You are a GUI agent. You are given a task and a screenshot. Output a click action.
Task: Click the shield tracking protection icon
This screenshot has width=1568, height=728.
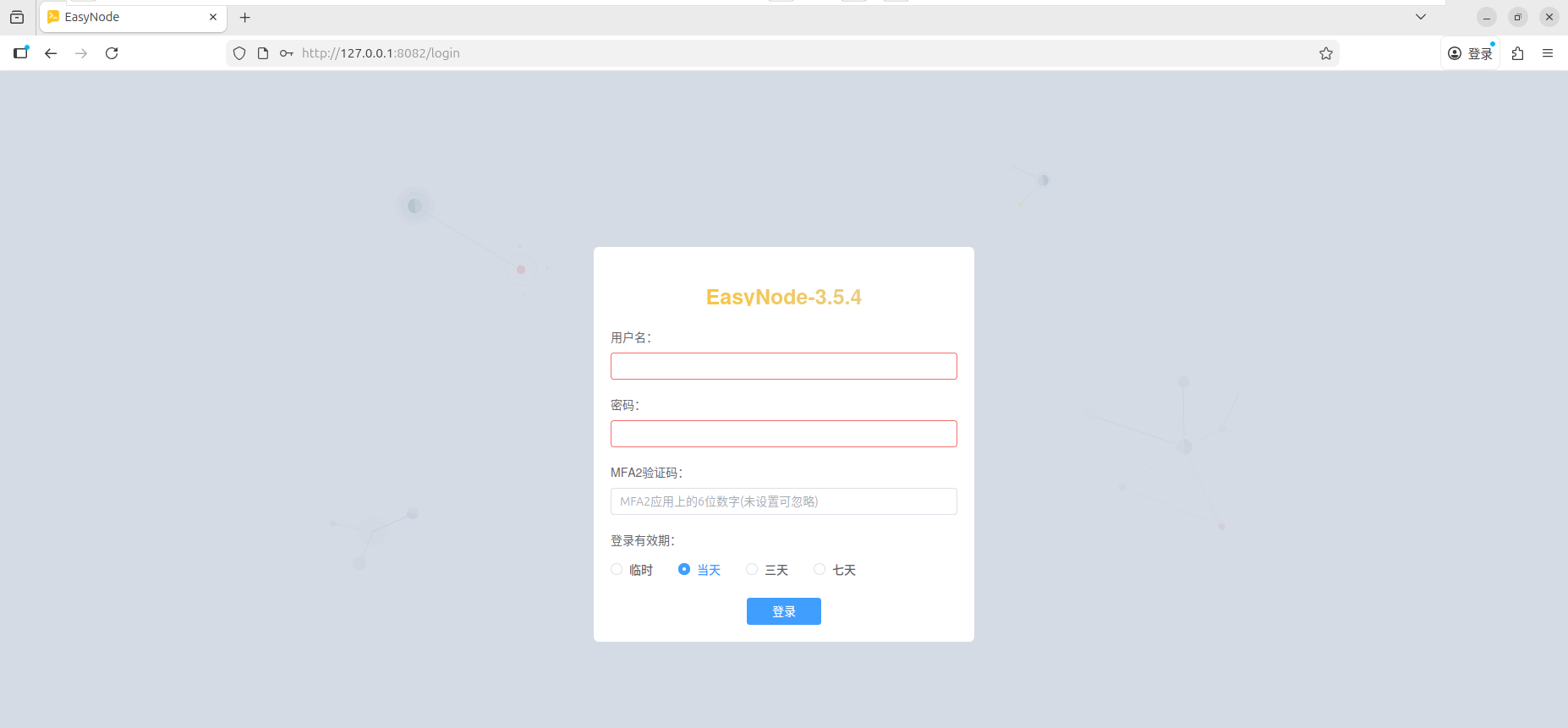coord(239,53)
